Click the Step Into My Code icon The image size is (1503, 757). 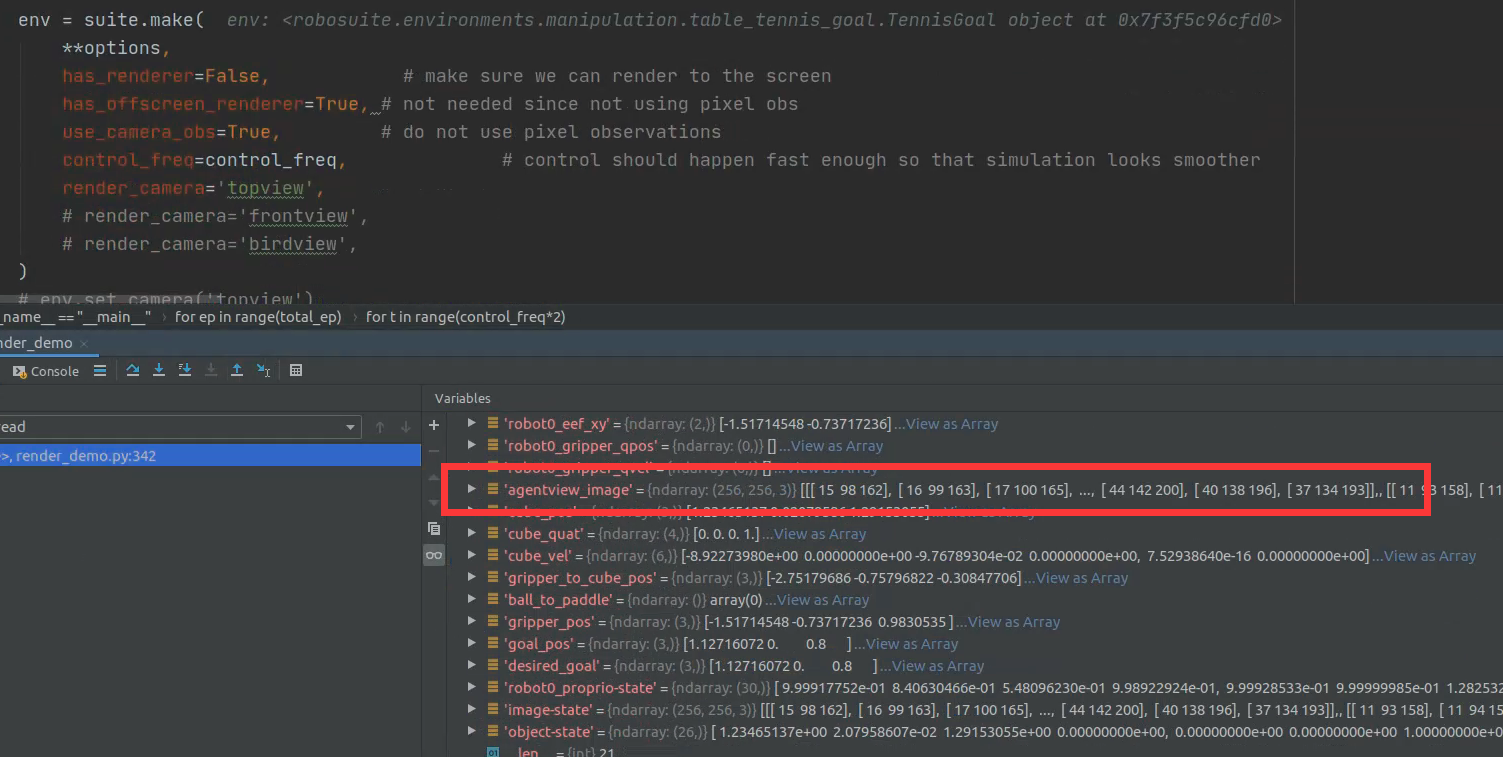point(184,370)
